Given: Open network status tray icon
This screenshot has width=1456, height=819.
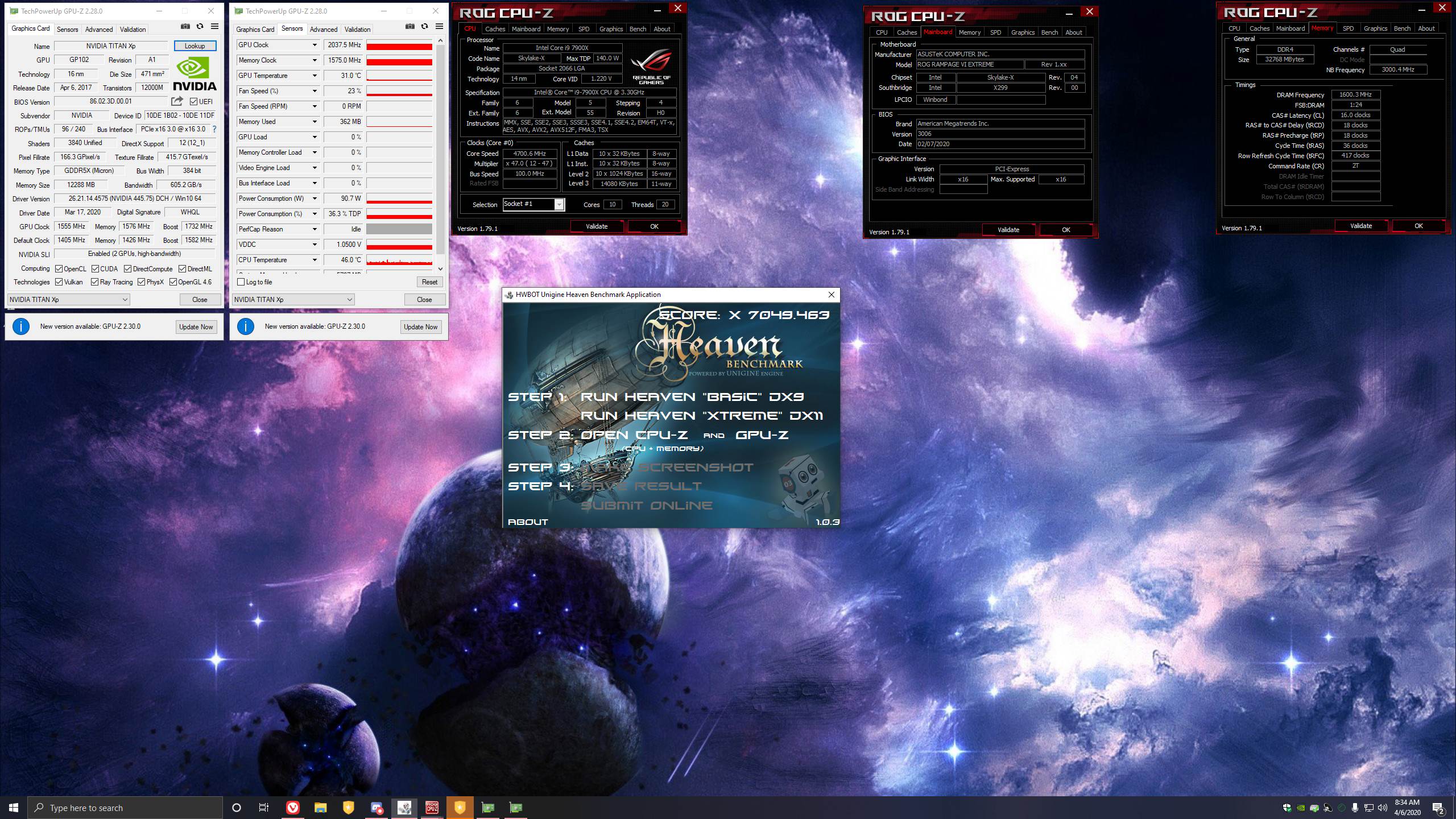Looking at the screenshot, I should pos(1369,808).
